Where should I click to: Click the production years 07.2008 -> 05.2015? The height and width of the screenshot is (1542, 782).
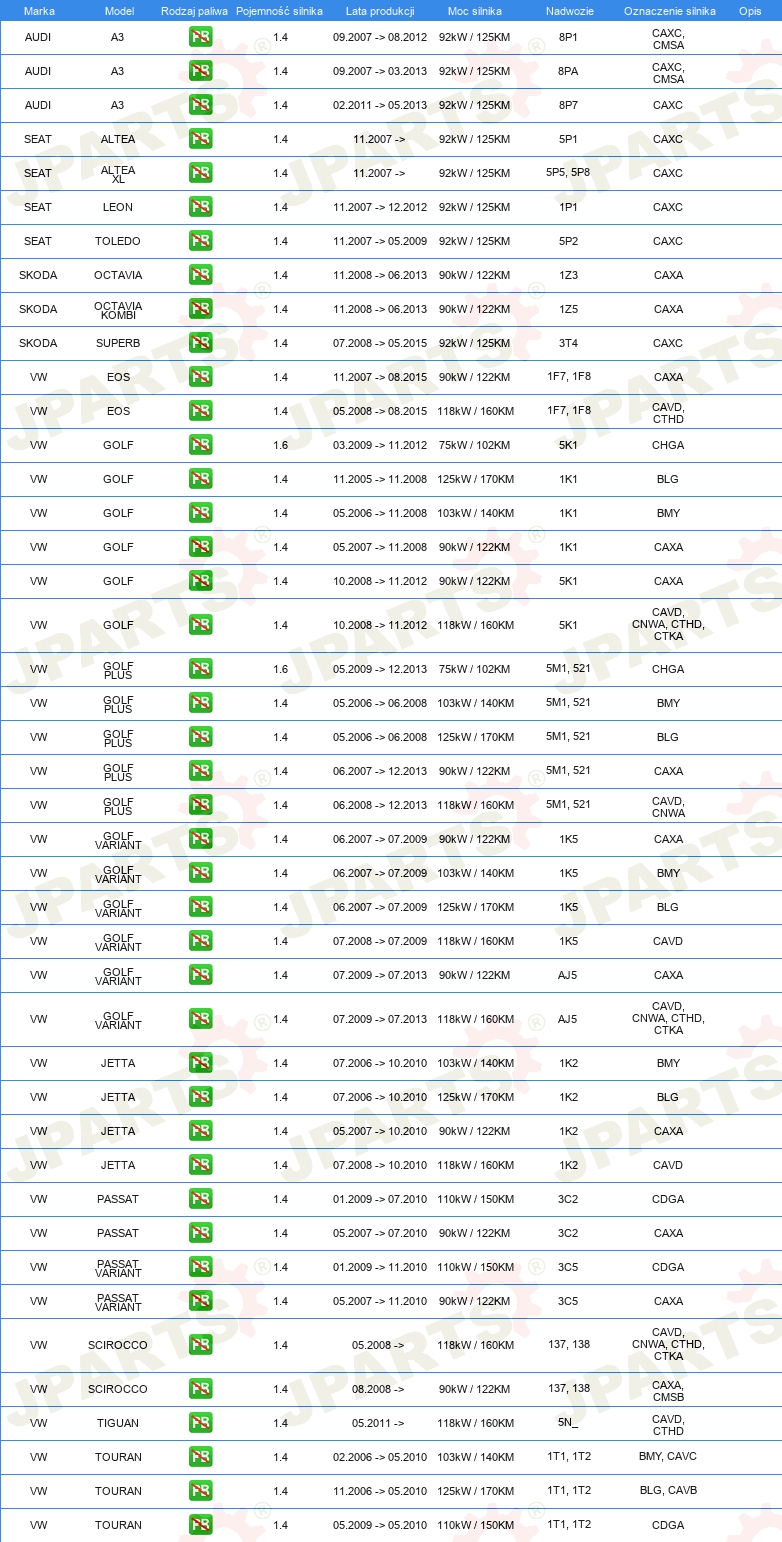point(380,343)
